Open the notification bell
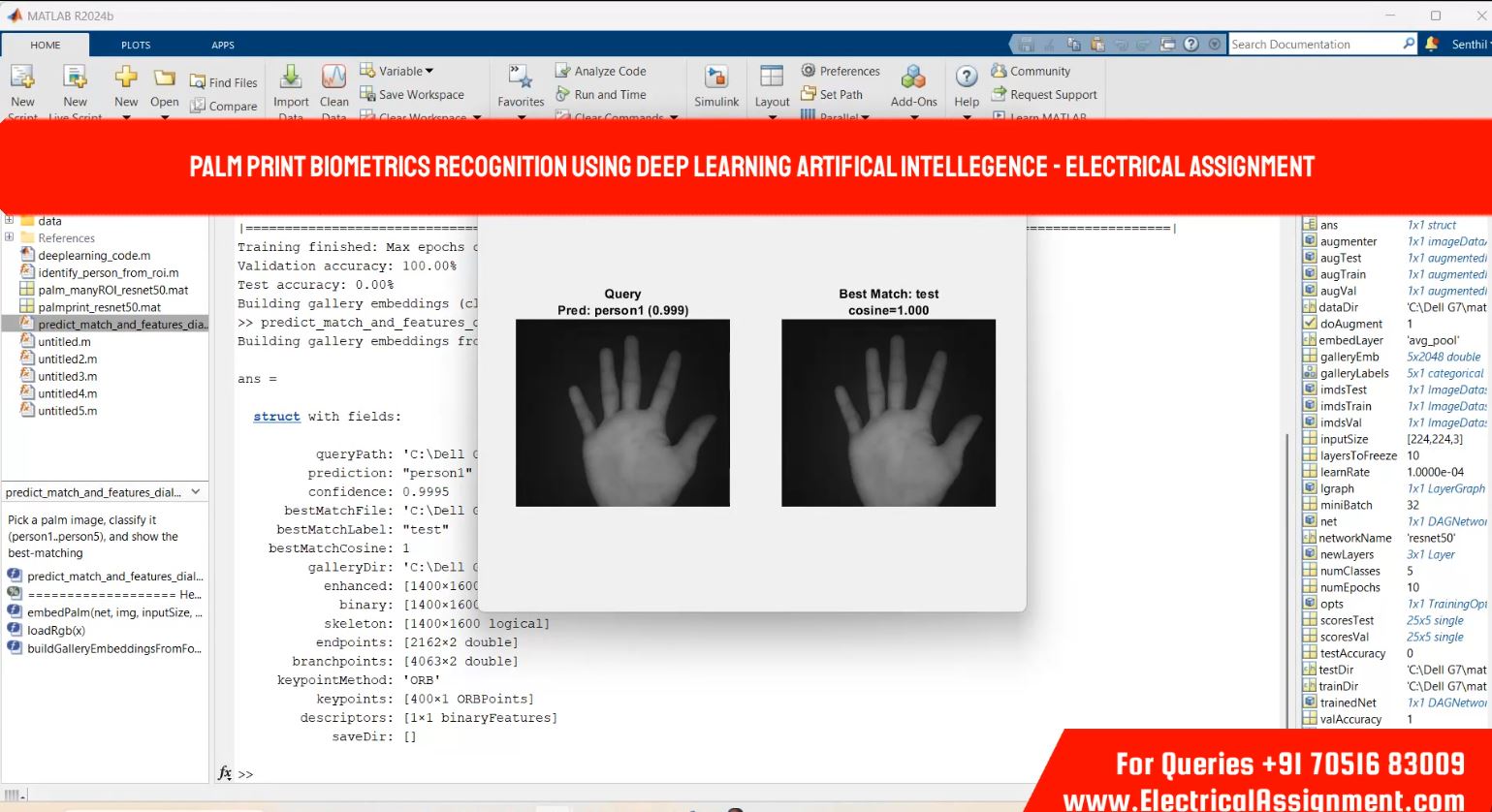This screenshot has width=1492, height=812. 1432,44
